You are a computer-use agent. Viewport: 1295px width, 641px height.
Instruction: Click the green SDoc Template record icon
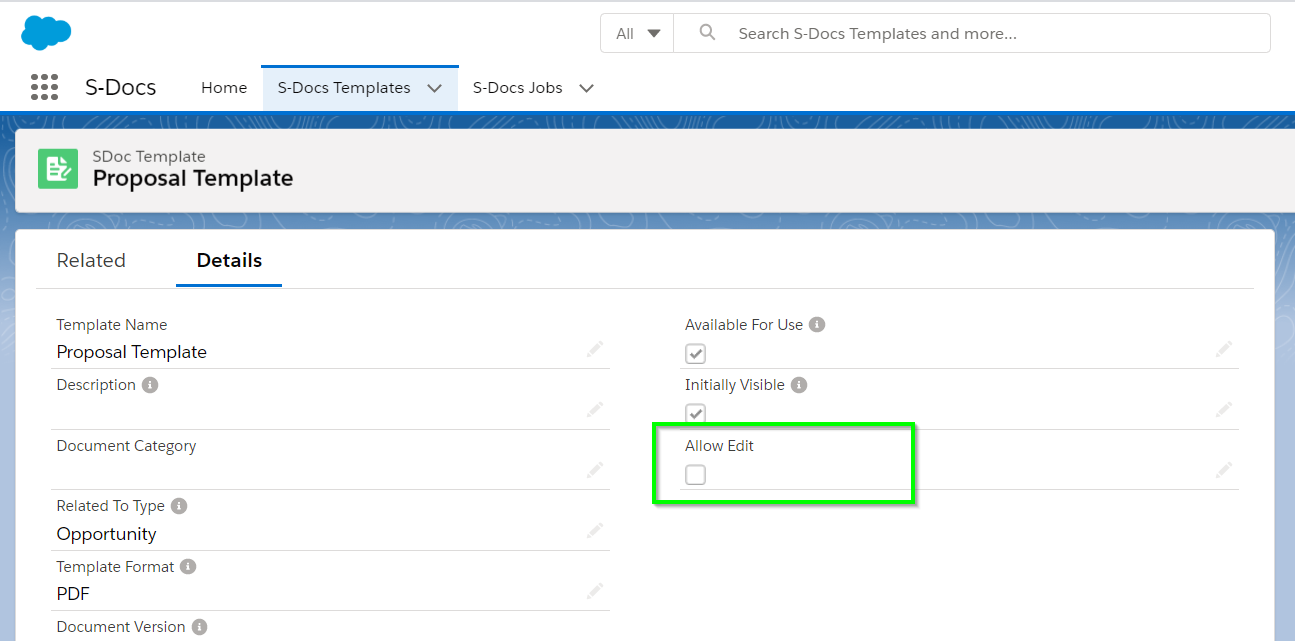pos(58,168)
